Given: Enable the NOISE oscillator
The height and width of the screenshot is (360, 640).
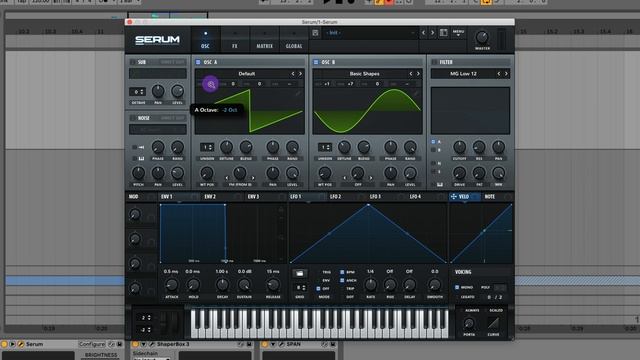Looking at the screenshot, I should [133, 118].
